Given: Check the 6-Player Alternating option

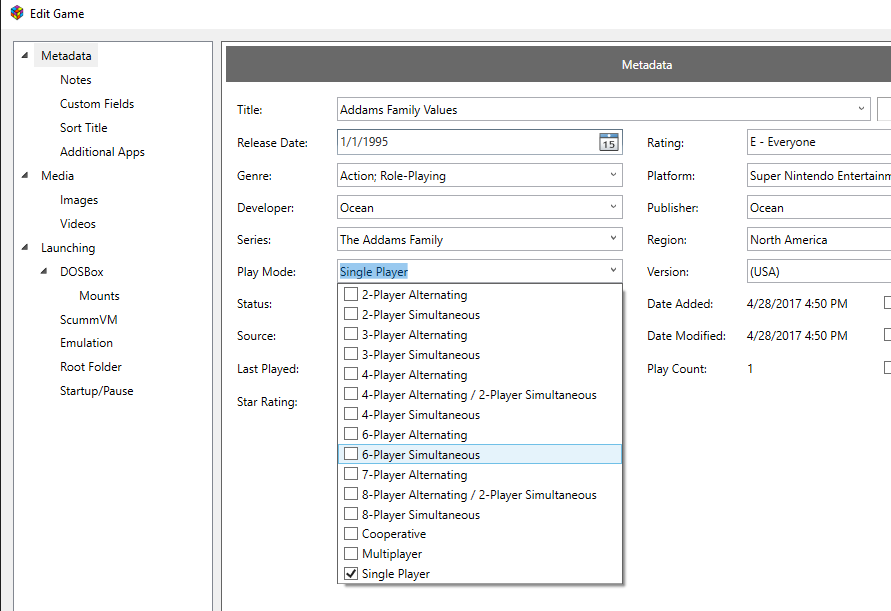Looking at the screenshot, I should click(x=351, y=434).
